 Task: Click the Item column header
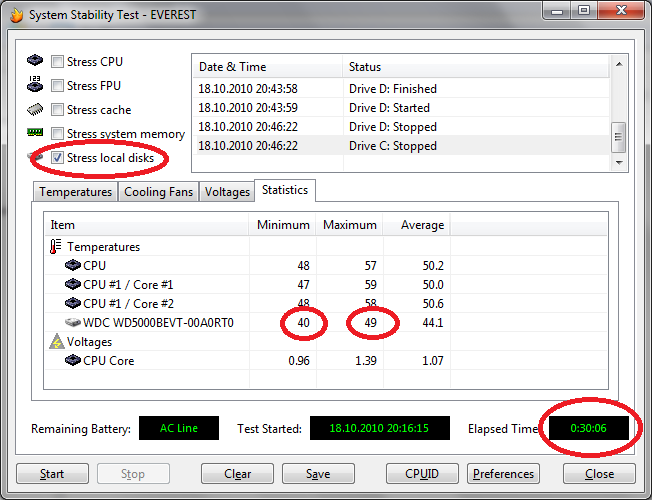146,225
